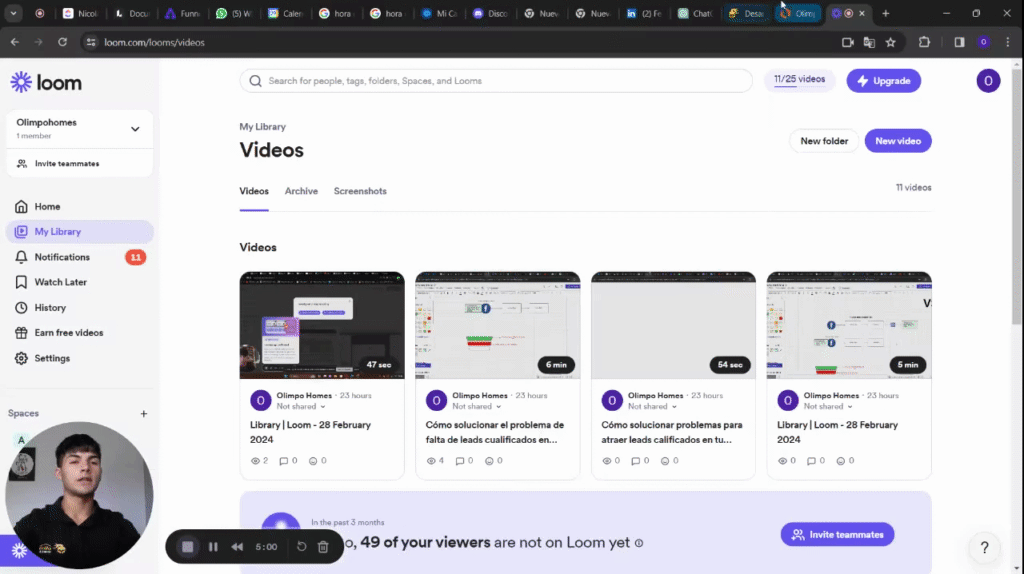This screenshot has width=1024, height=574.
Task: Open the 6 min video thumbnail
Action: (x=498, y=325)
